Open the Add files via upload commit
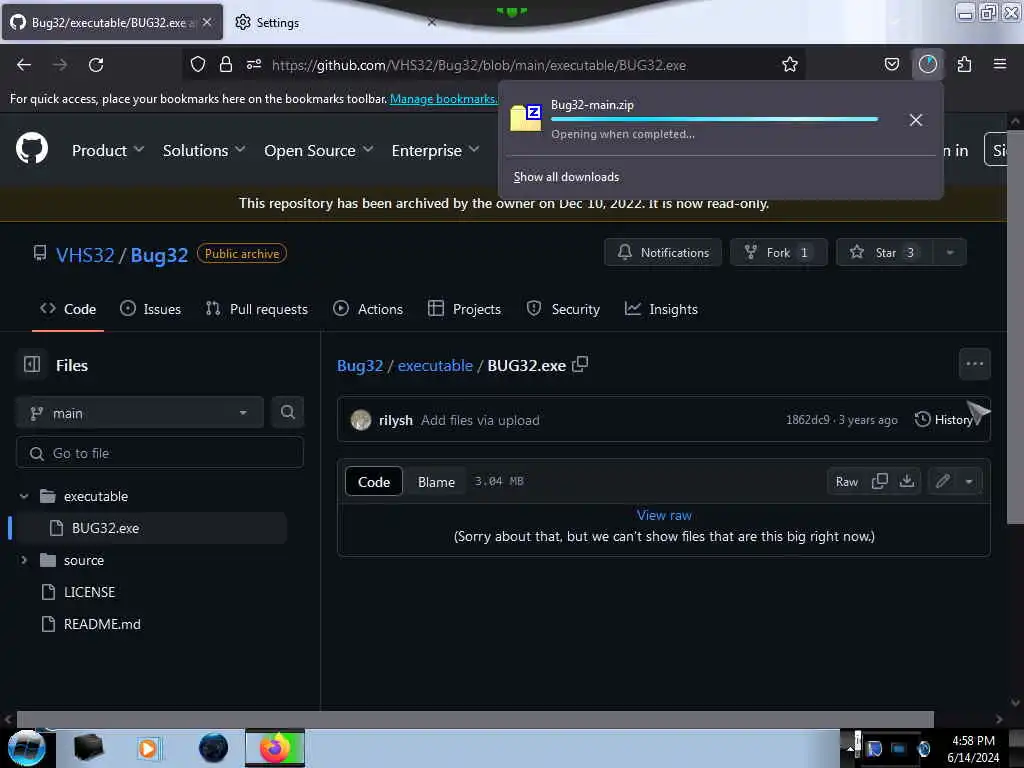The height and width of the screenshot is (768, 1024). (x=480, y=421)
